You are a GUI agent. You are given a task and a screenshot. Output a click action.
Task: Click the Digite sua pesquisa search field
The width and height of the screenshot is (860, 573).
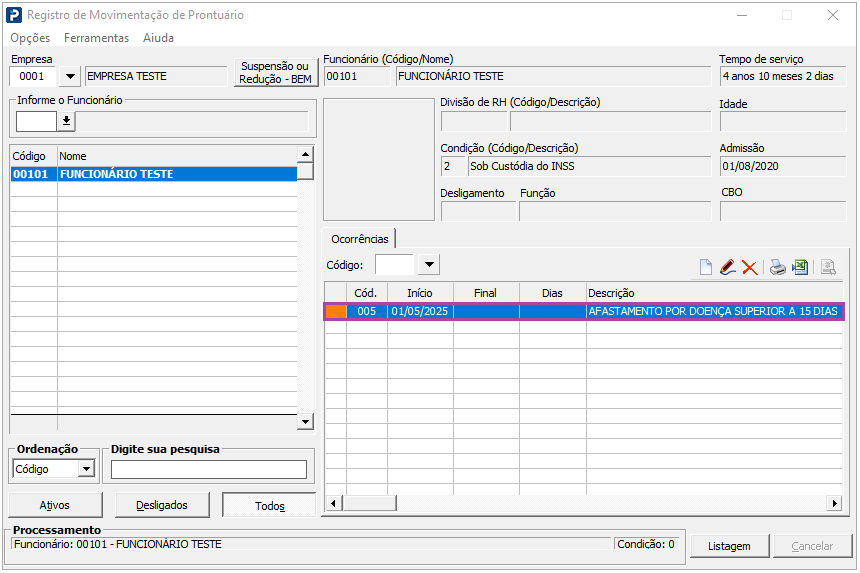208,469
